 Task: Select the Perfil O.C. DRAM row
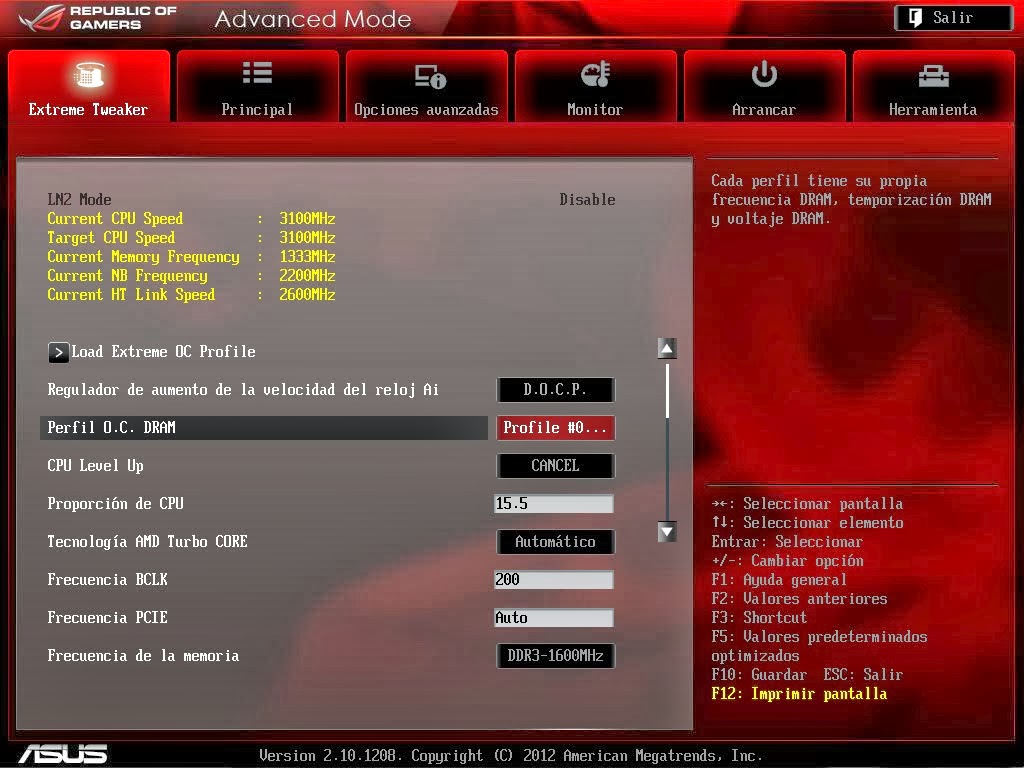[x=264, y=428]
